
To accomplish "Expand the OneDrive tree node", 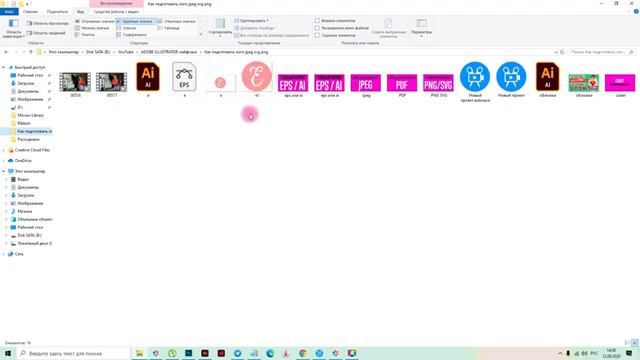I will click(4, 161).
